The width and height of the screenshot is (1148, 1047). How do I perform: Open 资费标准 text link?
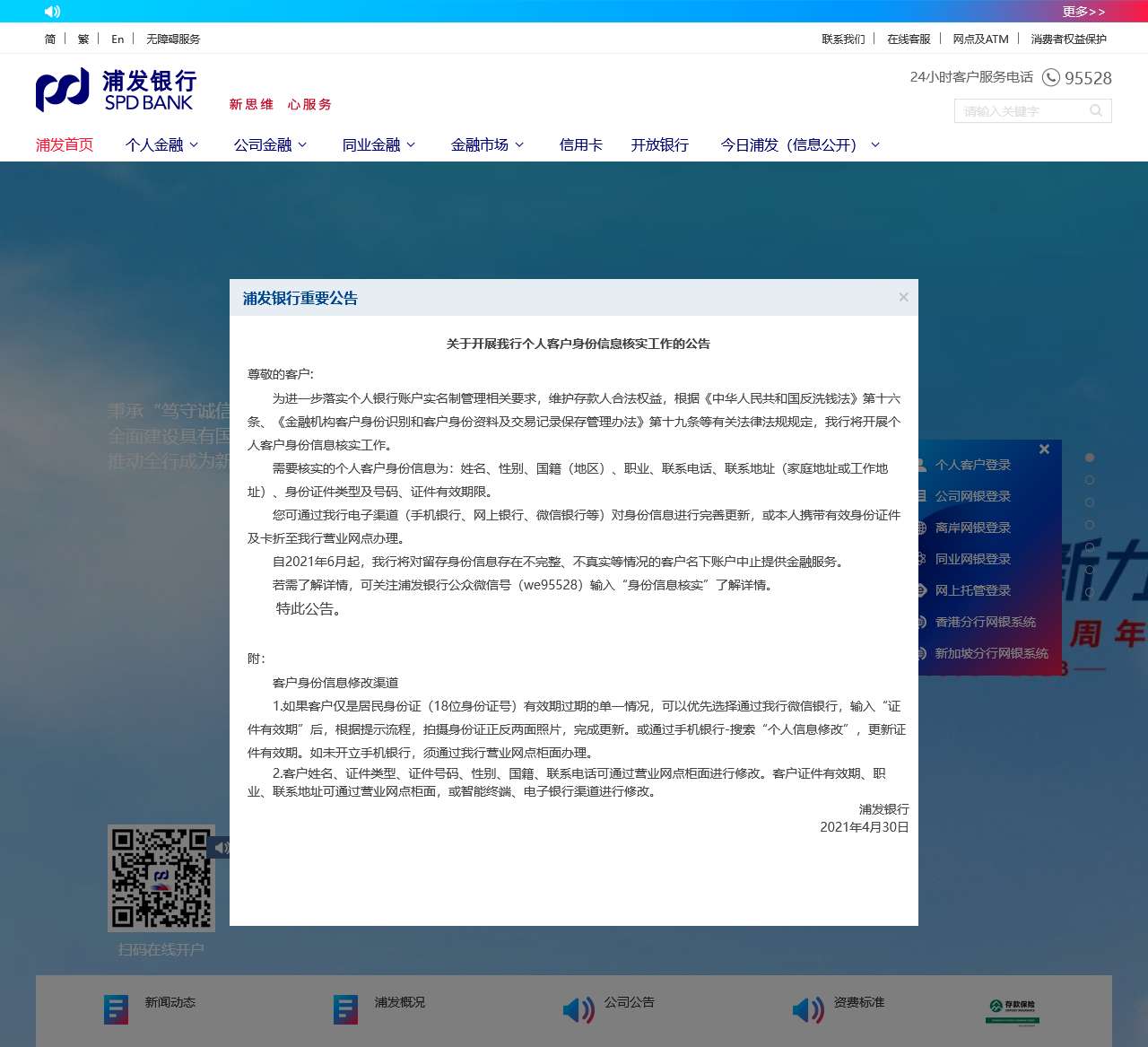pos(859,1002)
